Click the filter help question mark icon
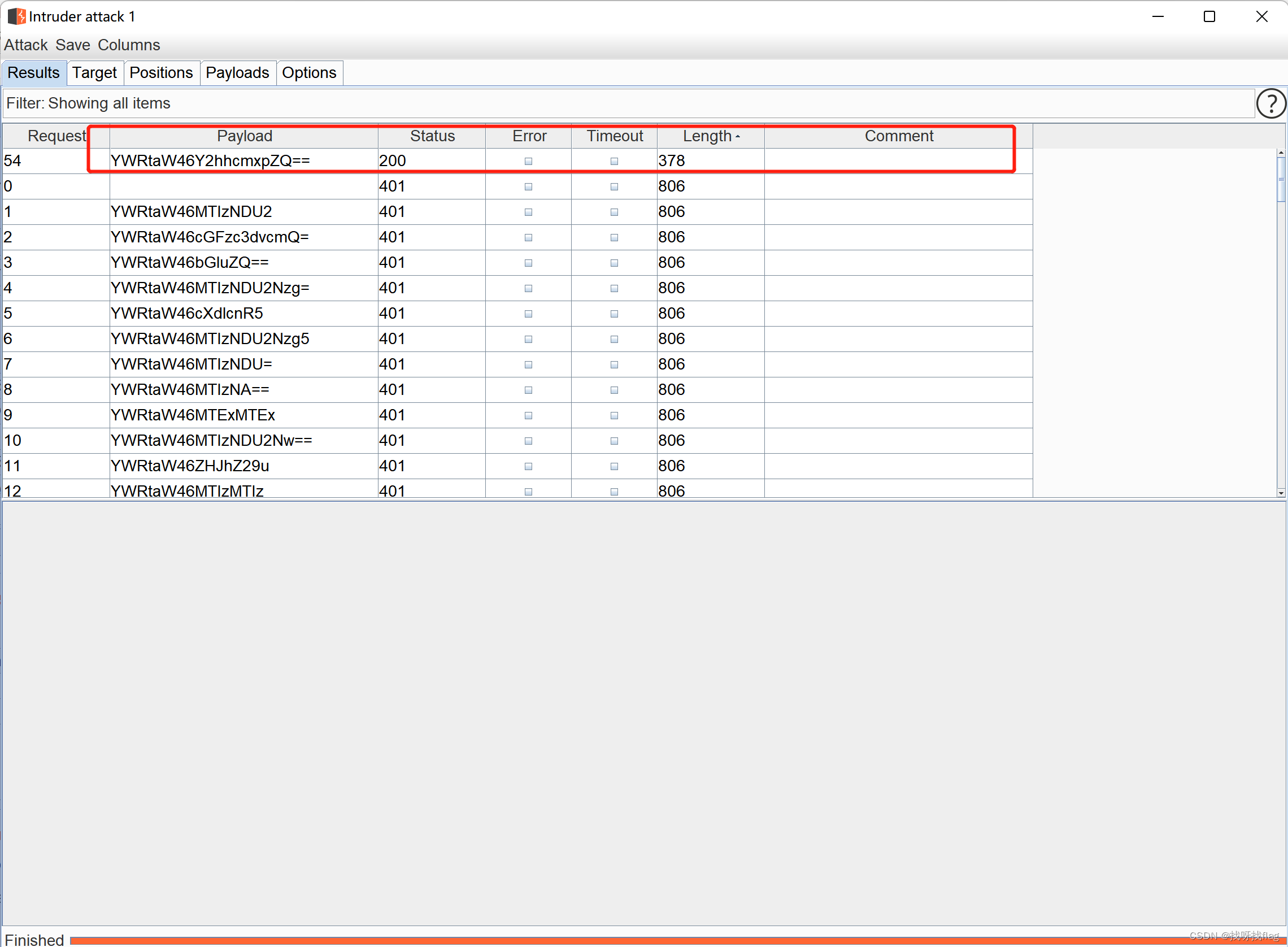 (x=1270, y=104)
